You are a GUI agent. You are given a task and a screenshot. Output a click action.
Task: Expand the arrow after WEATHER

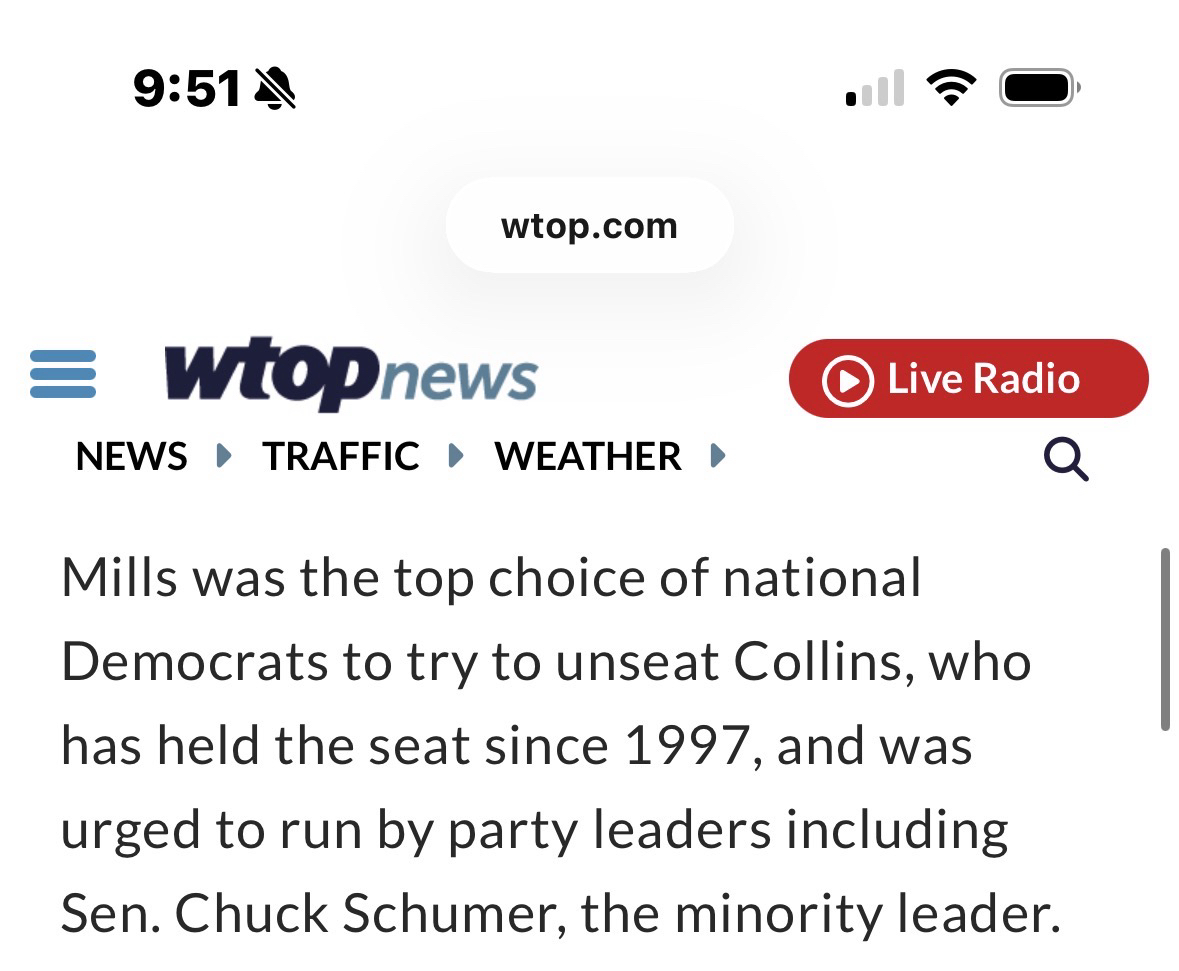(x=716, y=457)
